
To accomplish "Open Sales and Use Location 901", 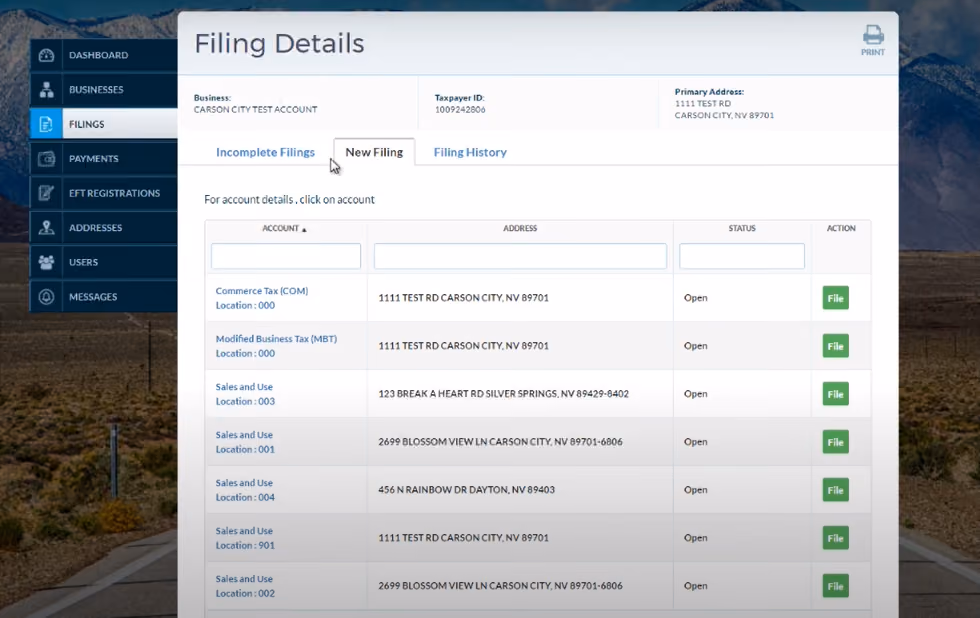I will 245,538.
